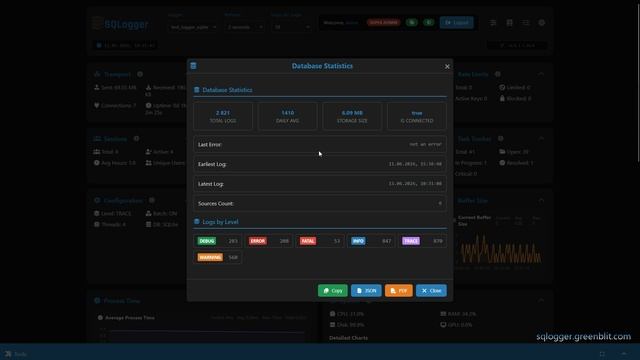The image size is (640, 360).
Task: Click the square icon in the bottom bar
Action: coord(602,354)
